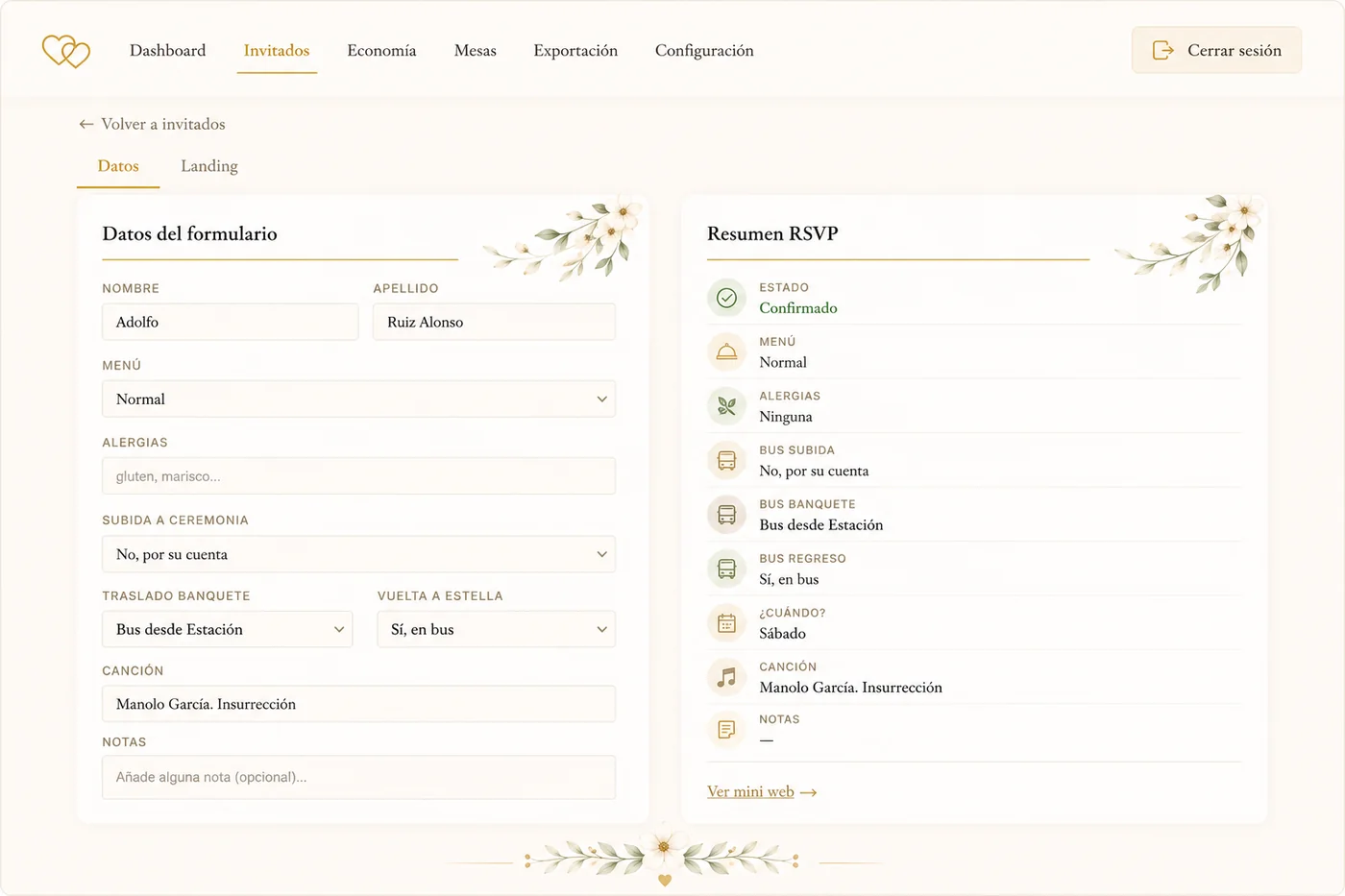This screenshot has width=1345, height=896.
Task: Click the Confirmado status text
Action: [798, 308]
